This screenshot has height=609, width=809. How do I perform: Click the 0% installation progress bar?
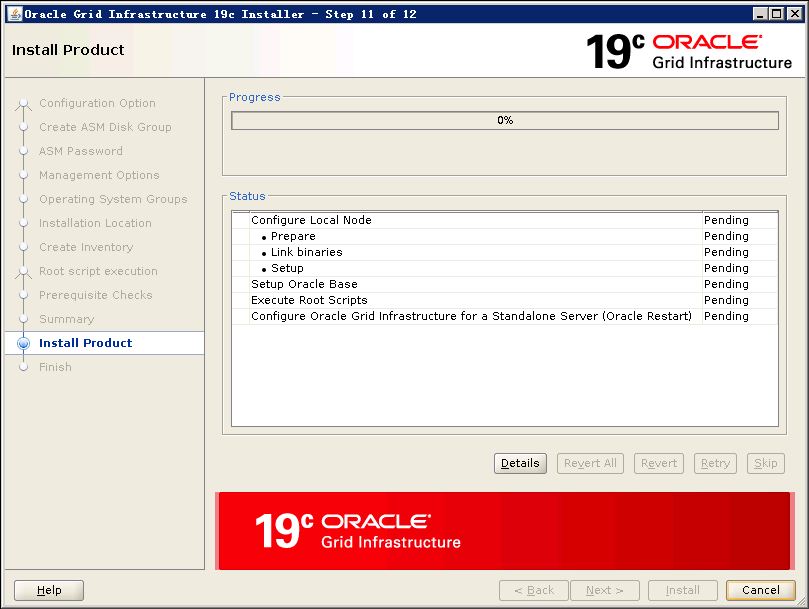pos(505,120)
